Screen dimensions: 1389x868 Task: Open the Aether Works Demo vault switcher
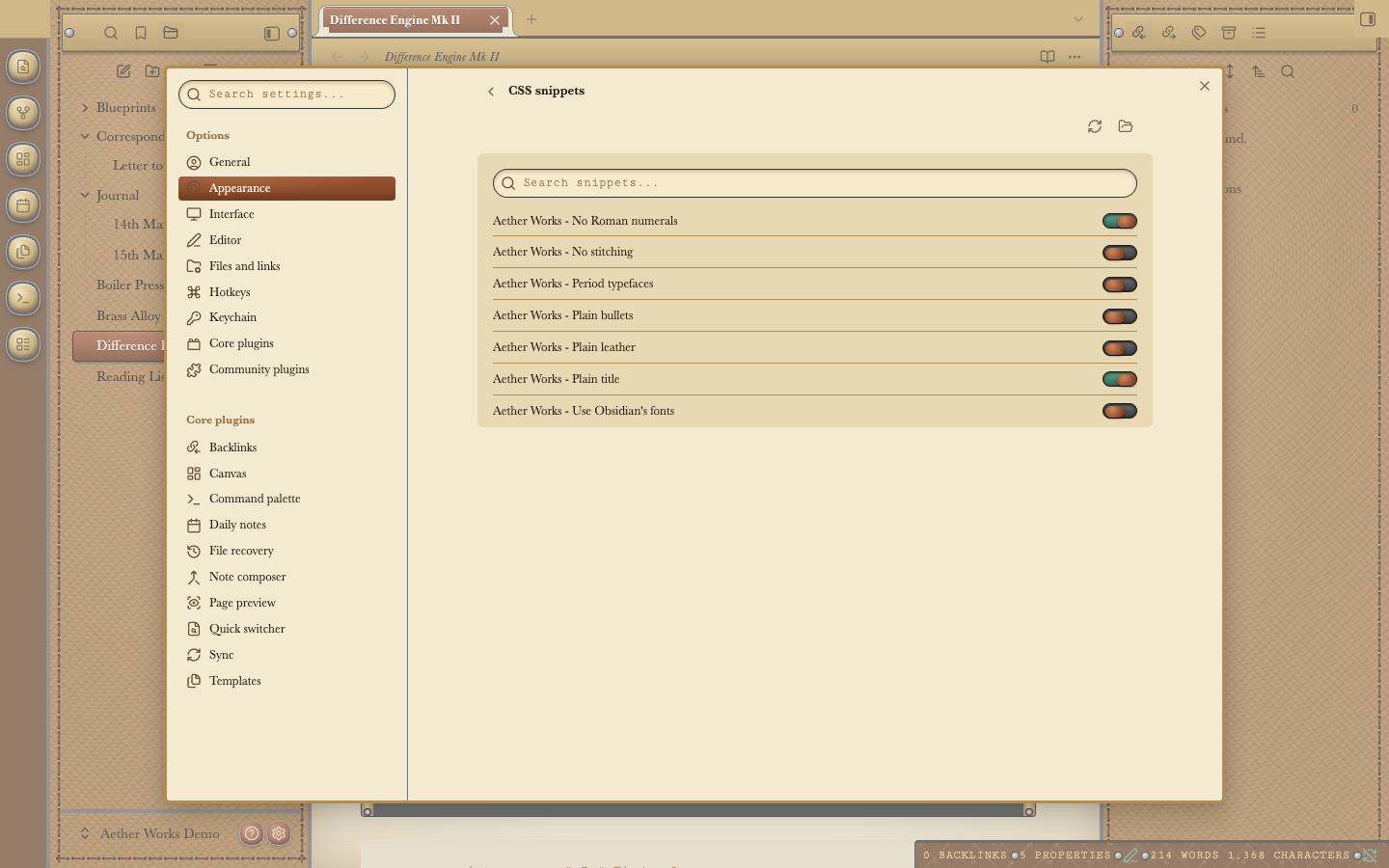click(x=151, y=834)
